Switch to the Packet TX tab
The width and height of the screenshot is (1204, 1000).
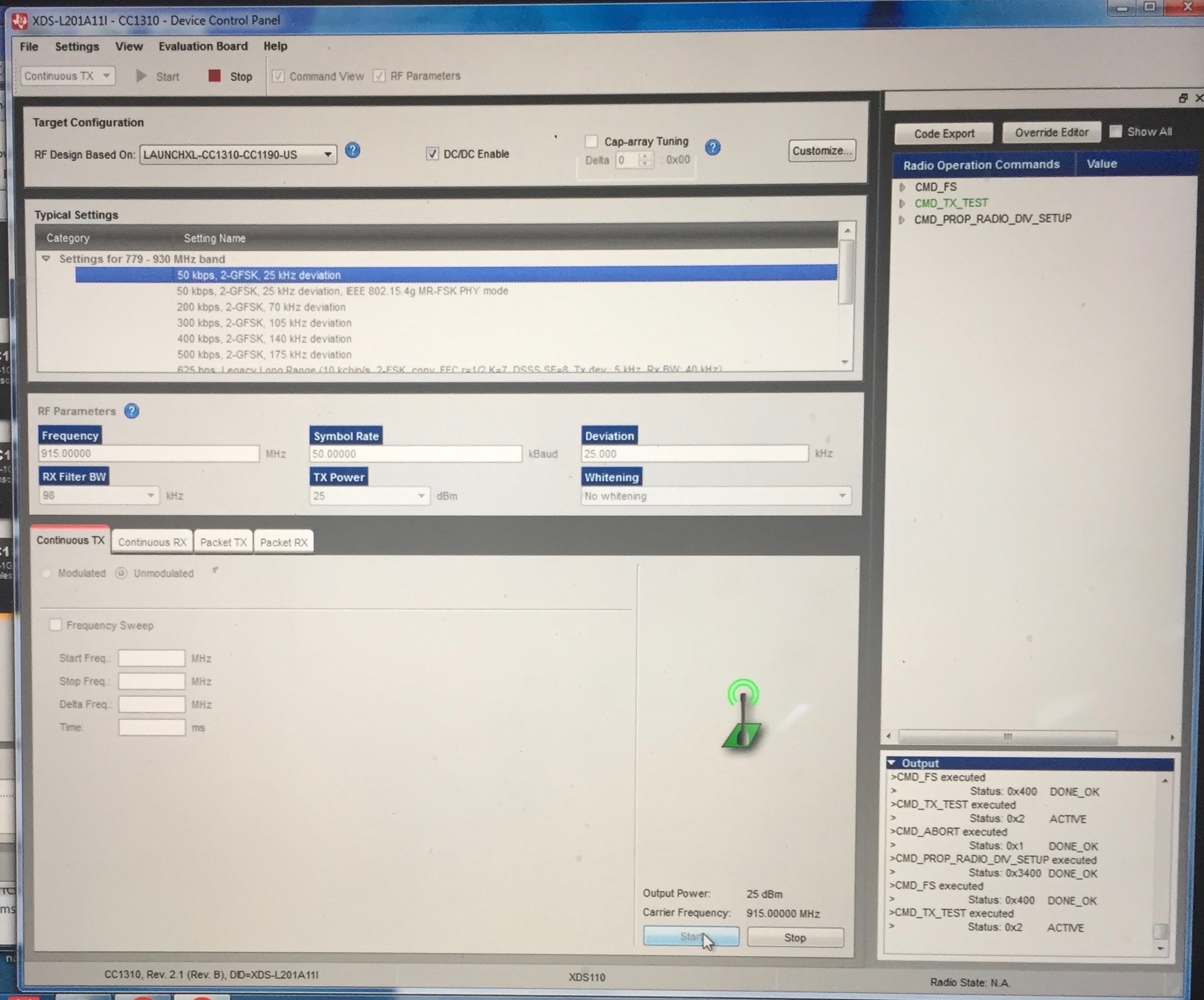pos(223,542)
